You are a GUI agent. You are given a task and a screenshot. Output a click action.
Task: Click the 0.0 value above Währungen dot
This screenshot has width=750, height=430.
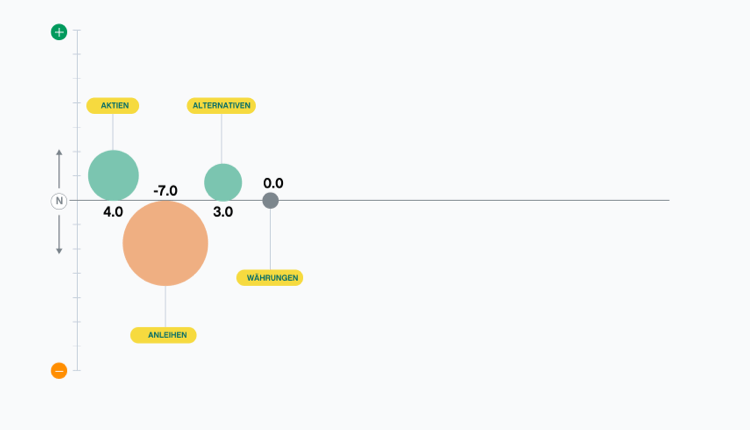tap(273, 183)
